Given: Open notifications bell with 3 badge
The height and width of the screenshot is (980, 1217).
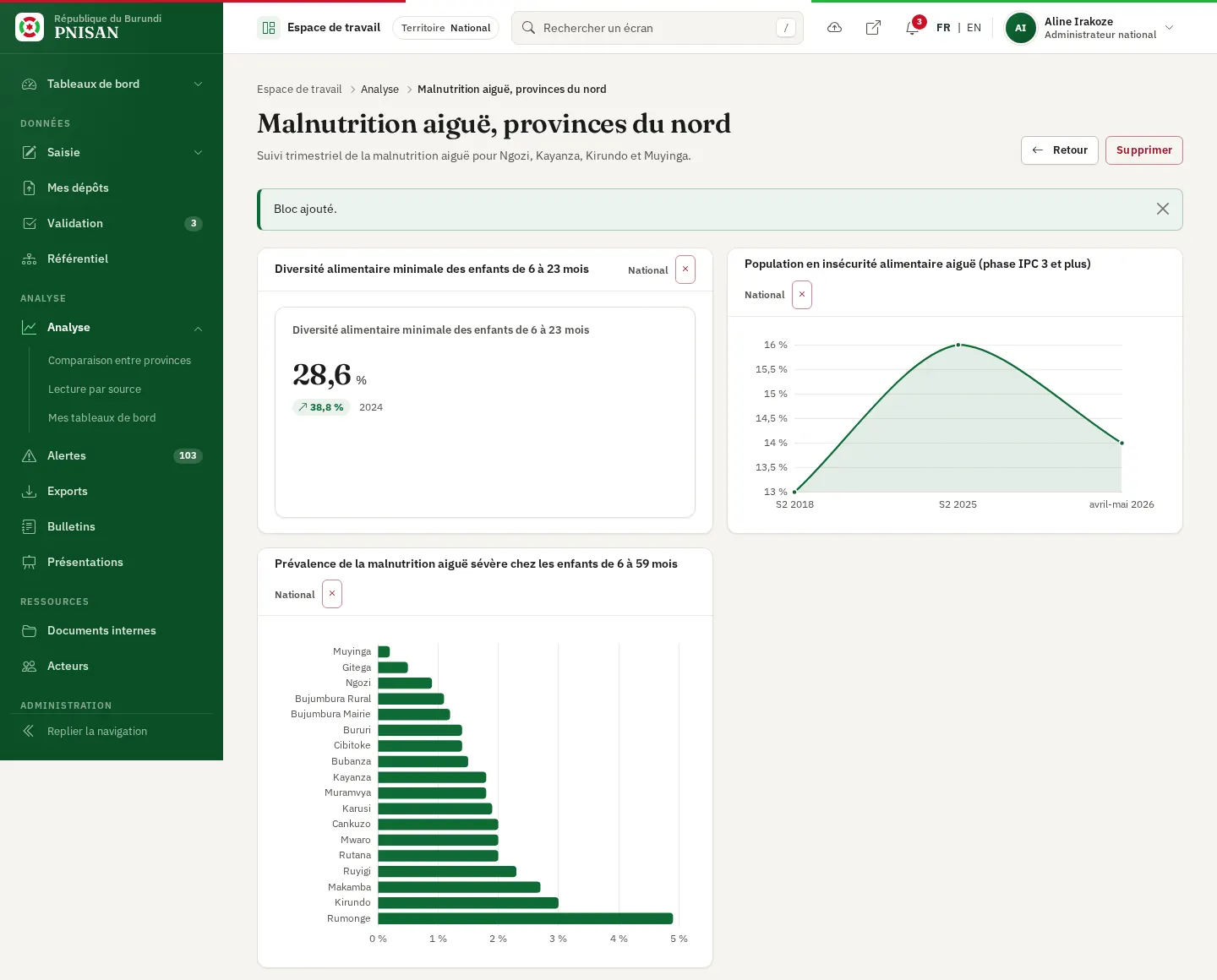Looking at the screenshot, I should pyautogui.click(x=913, y=28).
